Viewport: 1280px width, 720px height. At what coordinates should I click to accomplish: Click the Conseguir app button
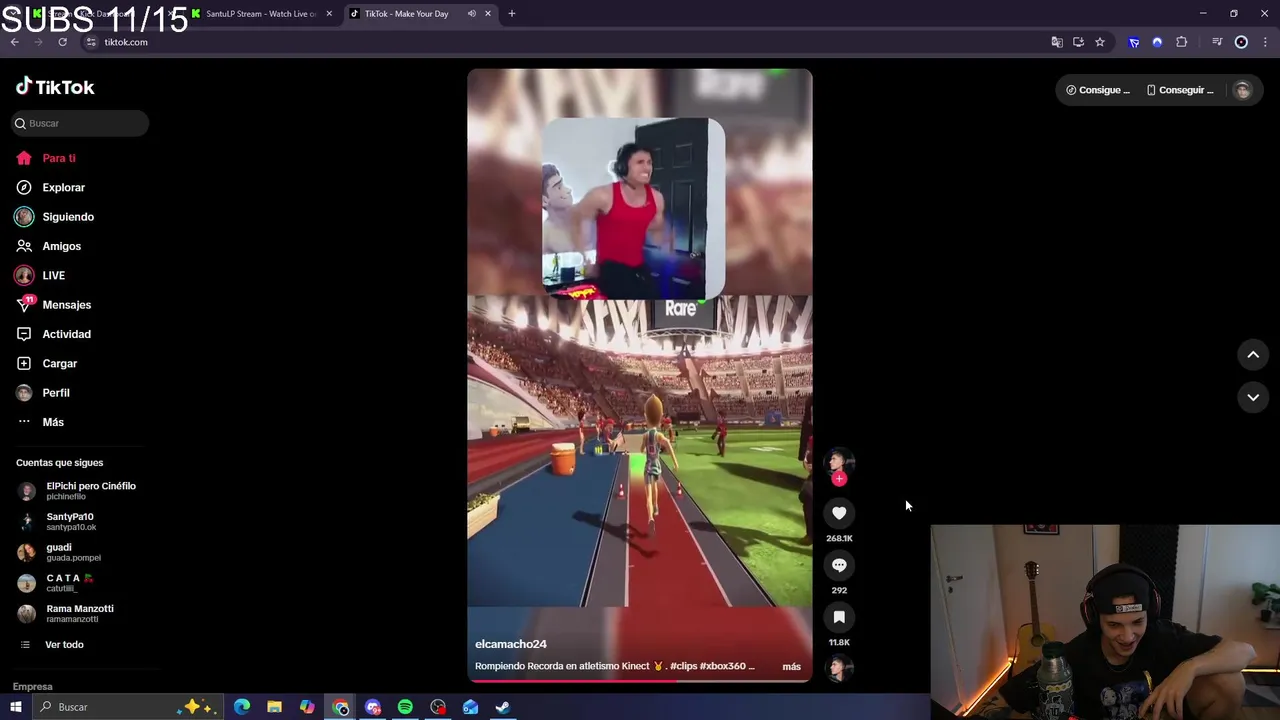point(1180,90)
